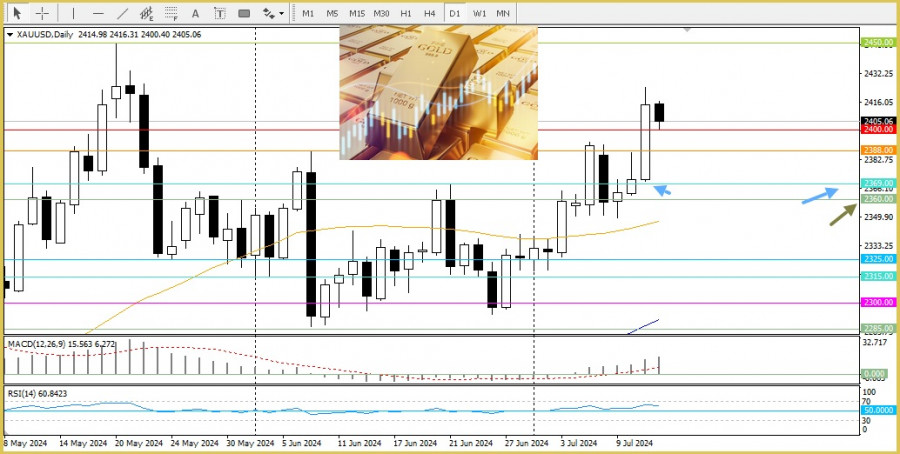Expand the XAUUSD.Daily chart menu triangle
Screen dimensions: 900x454
10,34
